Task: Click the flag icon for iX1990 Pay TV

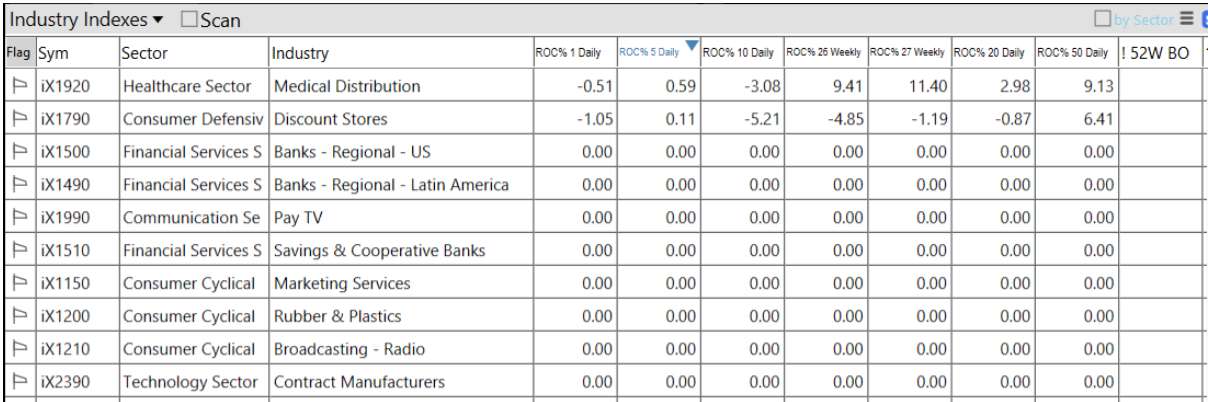Action: [x=19, y=218]
